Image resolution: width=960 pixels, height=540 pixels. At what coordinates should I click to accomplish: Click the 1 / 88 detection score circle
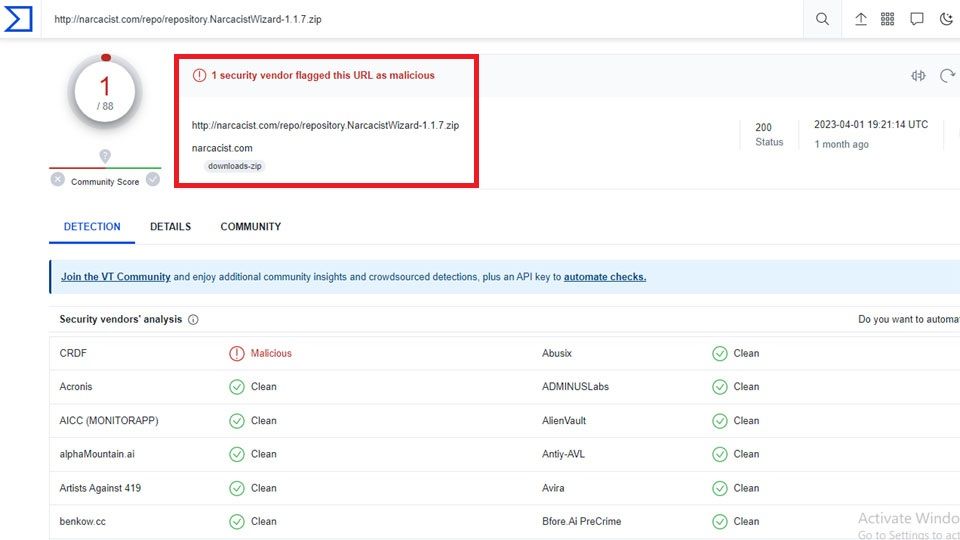click(105, 92)
